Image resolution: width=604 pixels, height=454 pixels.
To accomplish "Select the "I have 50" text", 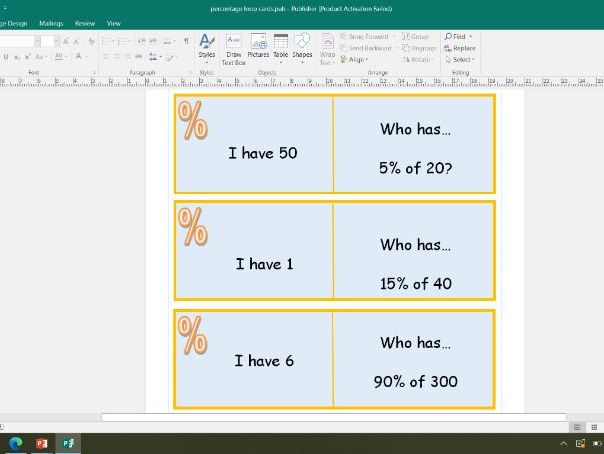I will coord(263,153).
